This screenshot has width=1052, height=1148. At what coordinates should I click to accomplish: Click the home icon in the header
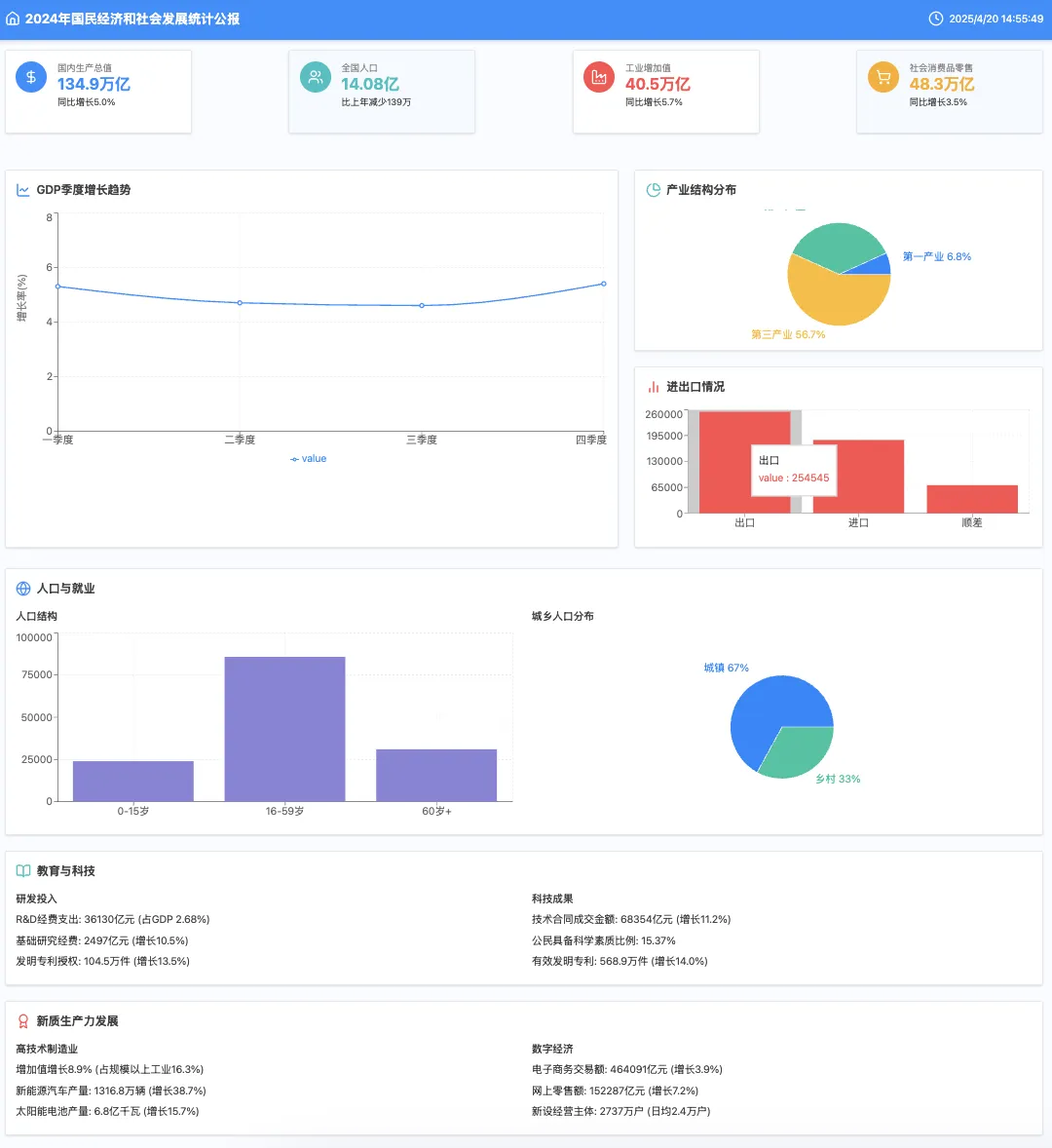[x=13, y=19]
